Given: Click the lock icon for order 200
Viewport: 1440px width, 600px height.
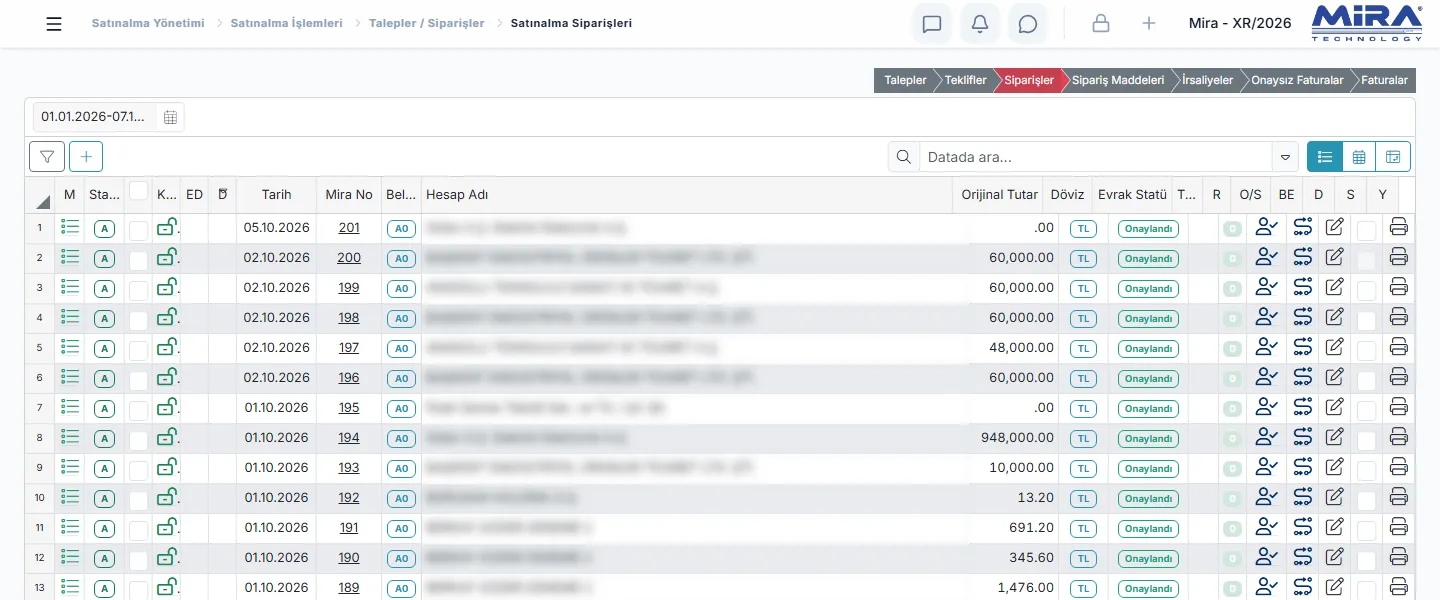Looking at the screenshot, I should (167, 257).
